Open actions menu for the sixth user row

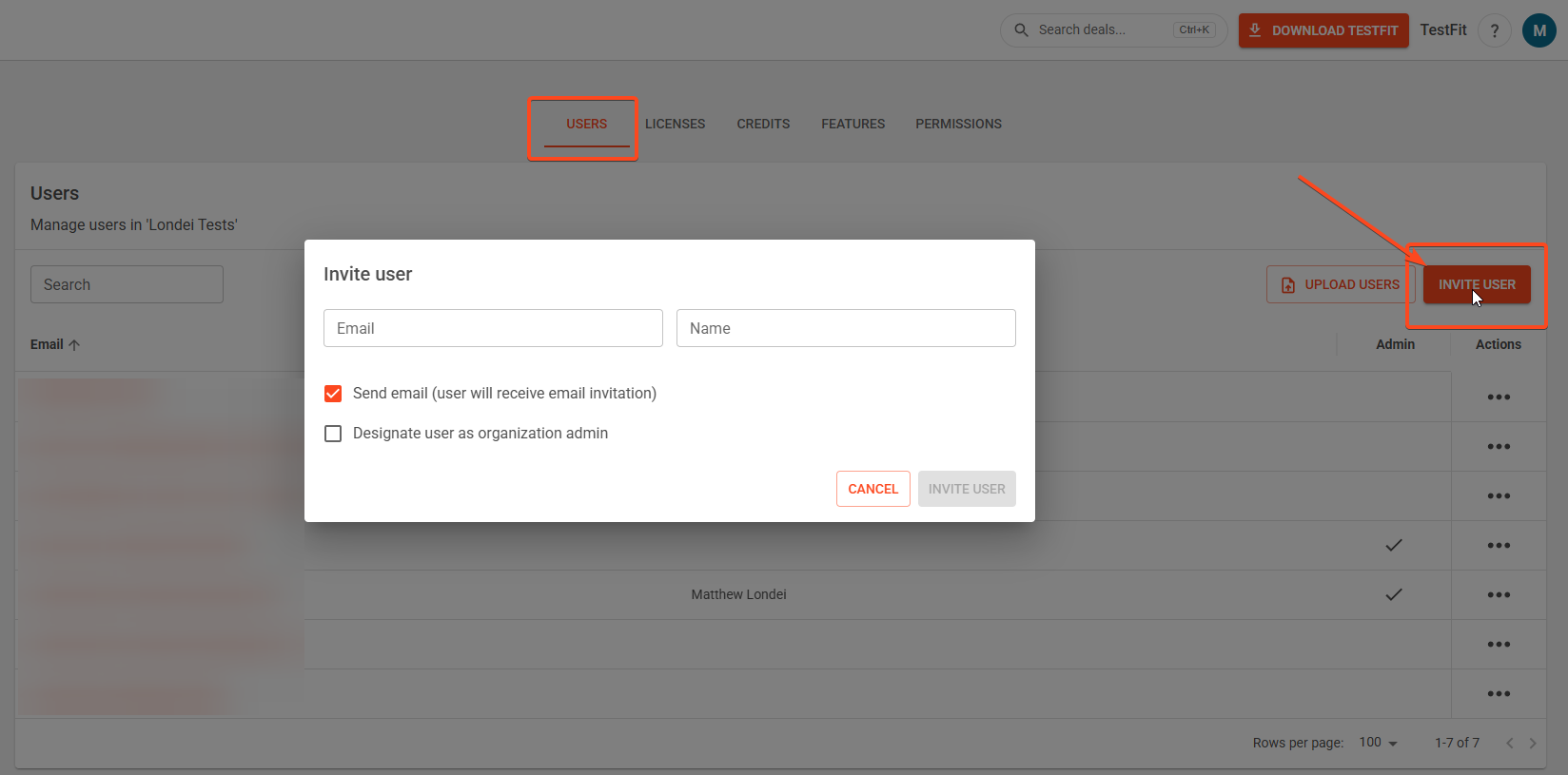[x=1499, y=645]
